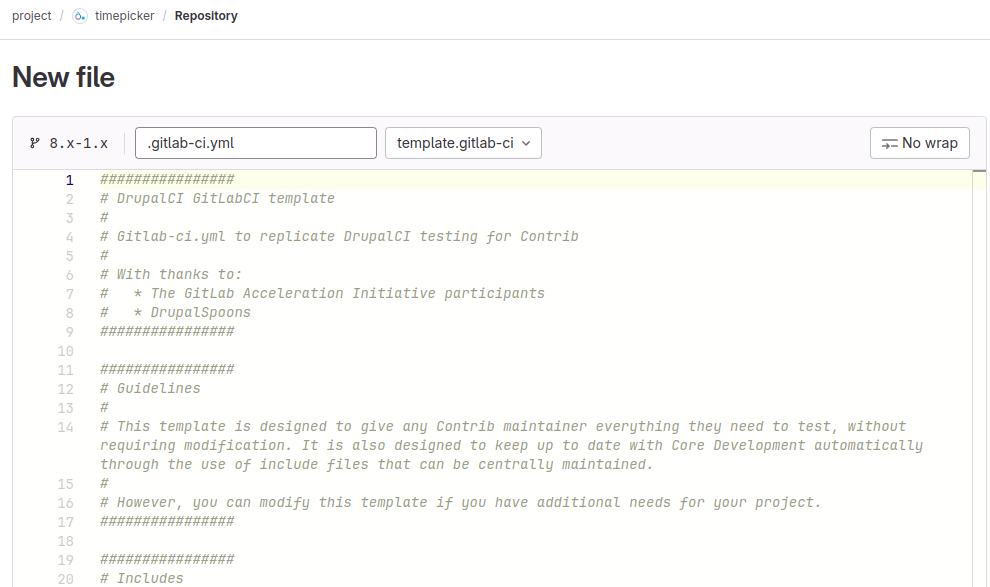Screen dimensions: 990x587
Task: Click the '# With thanks to:' line
Action: pyautogui.click(x=170, y=275)
